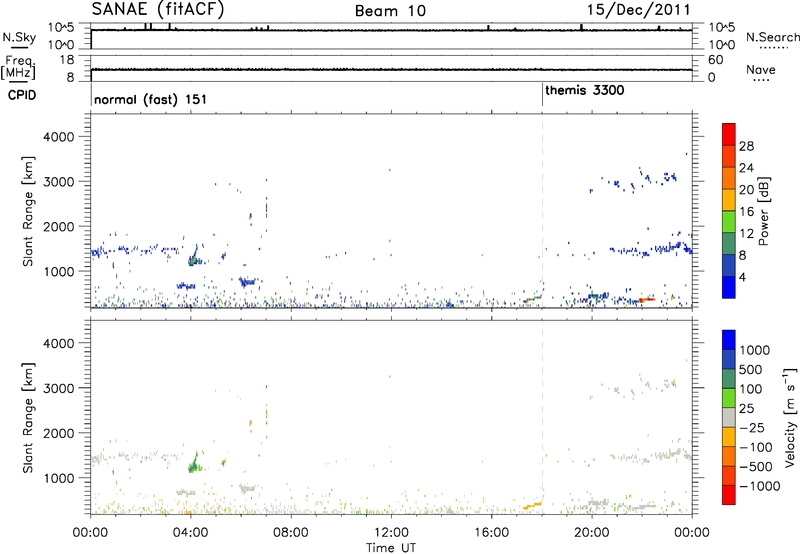This screenshot has height=554, width=800.
Task: Click the 16:00 time tick label
Action: (491, 533)
